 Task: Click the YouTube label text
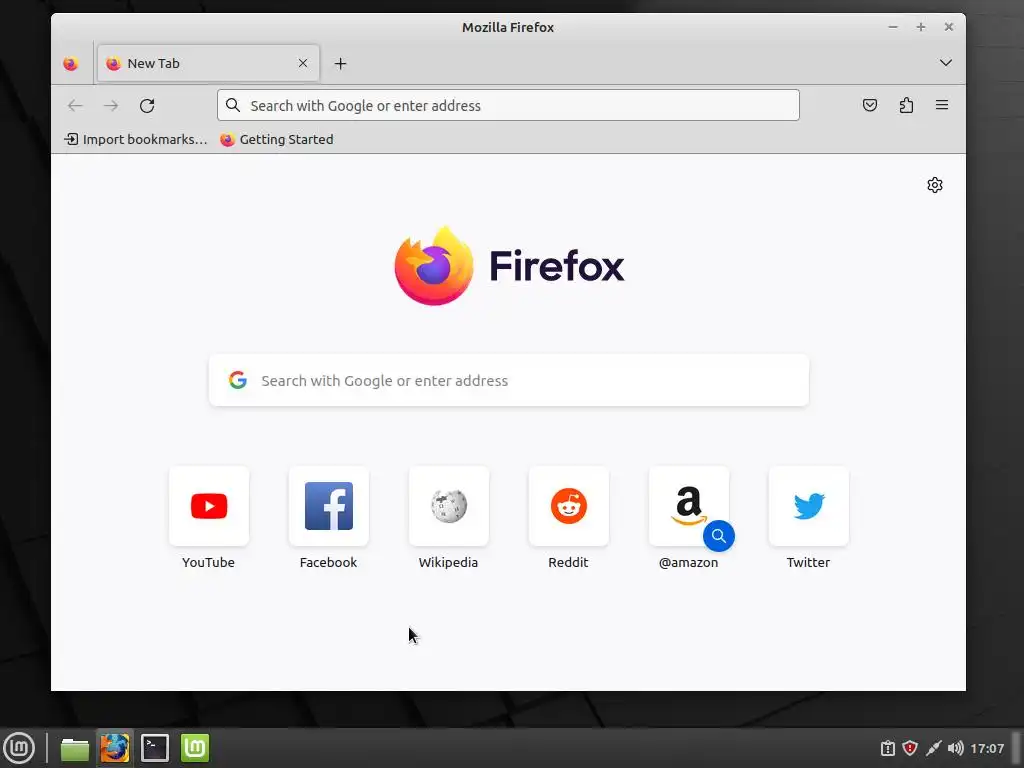[x=208, y=562]
